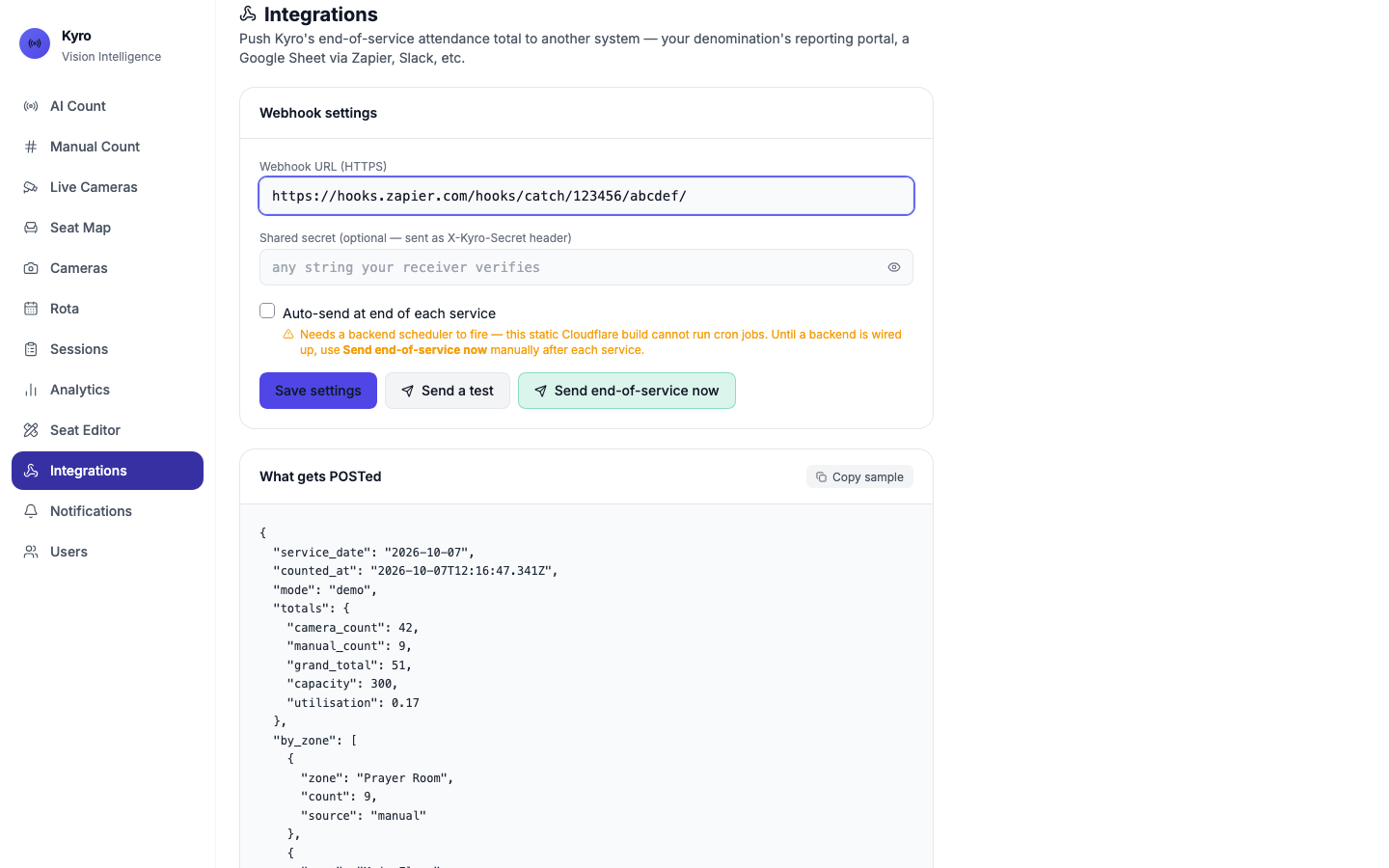
Task: Click the Shared secret input field
Action: click(586, 267)
